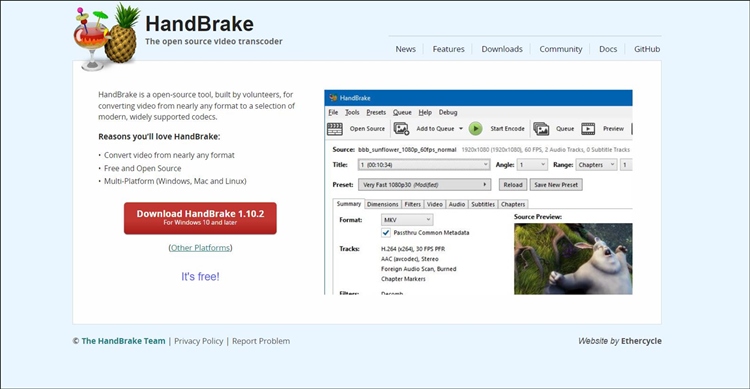Switch to the Chapters tab
750x389 pixels.
(513, 204)
